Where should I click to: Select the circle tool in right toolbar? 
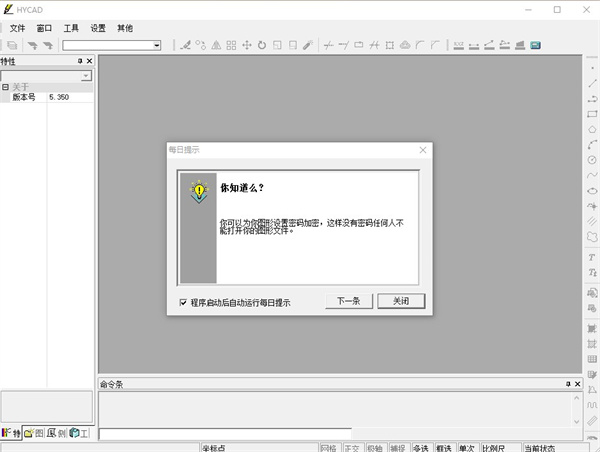point(592,160)
